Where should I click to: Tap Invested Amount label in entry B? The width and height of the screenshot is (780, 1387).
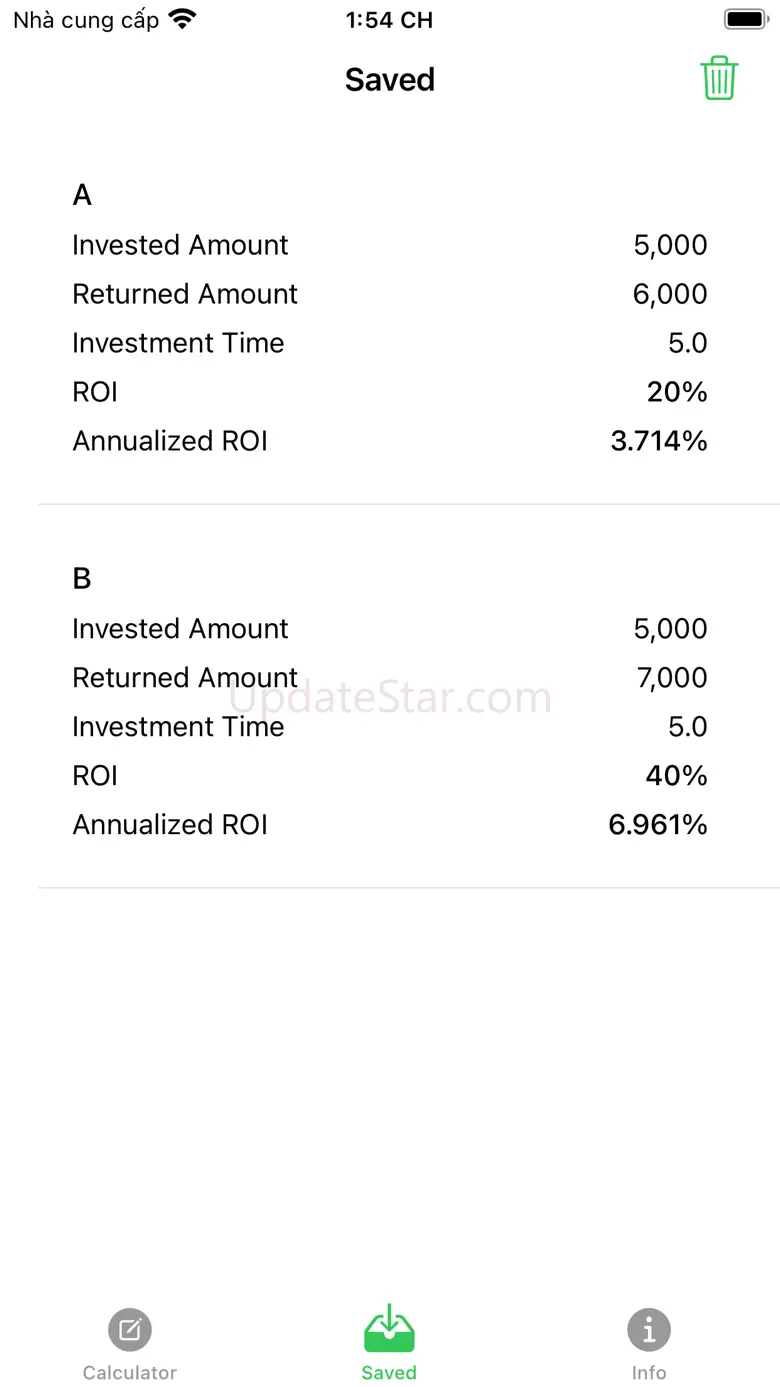pos(180,629)
